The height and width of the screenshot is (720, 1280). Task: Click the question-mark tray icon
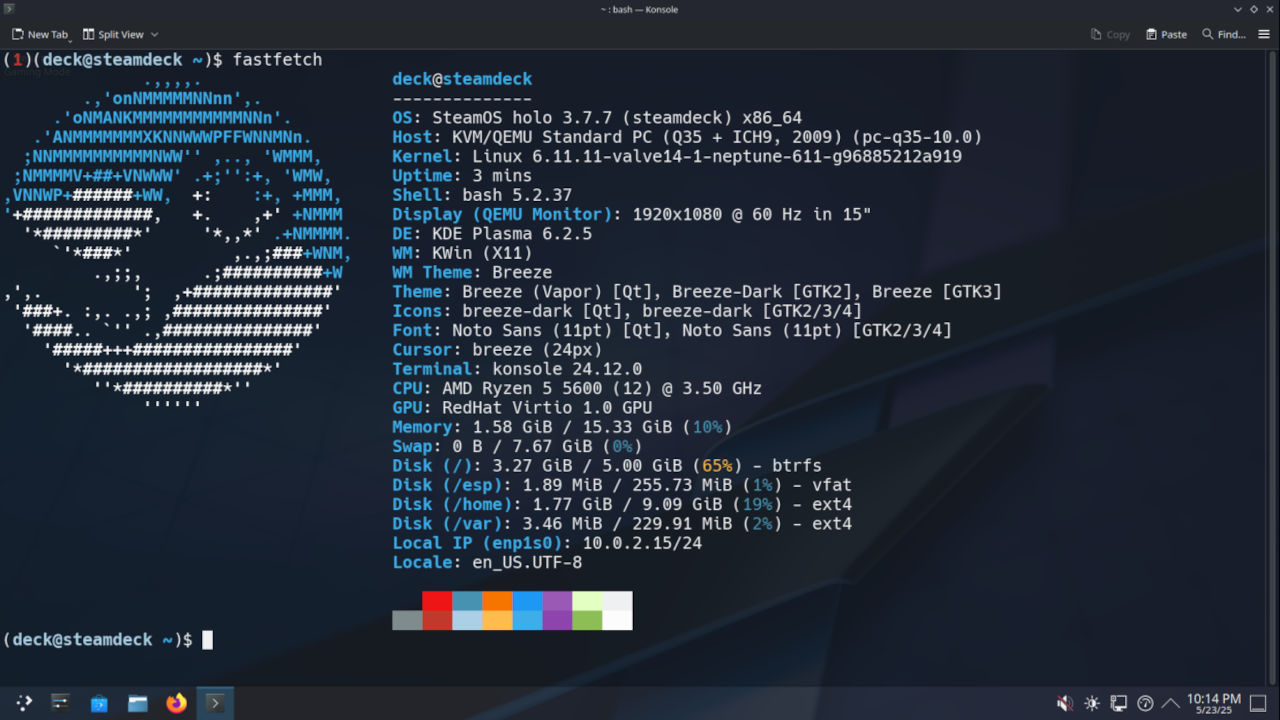tap(1145, 703)
